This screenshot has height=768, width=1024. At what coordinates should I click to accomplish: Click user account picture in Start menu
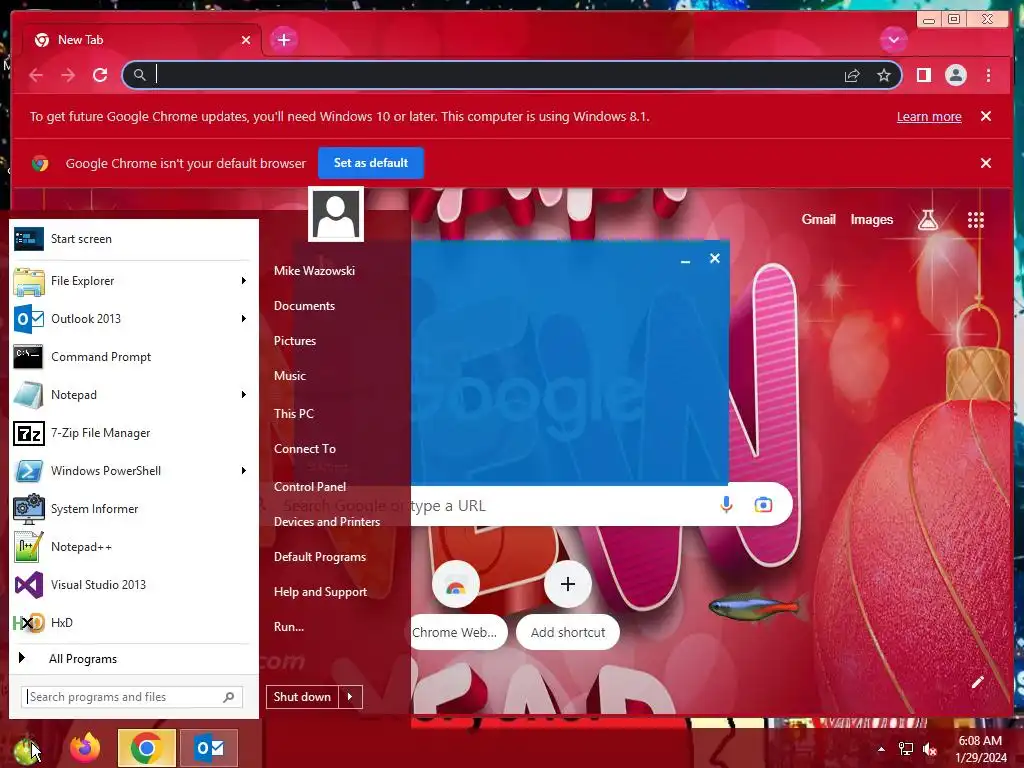[x=336, y=214]
